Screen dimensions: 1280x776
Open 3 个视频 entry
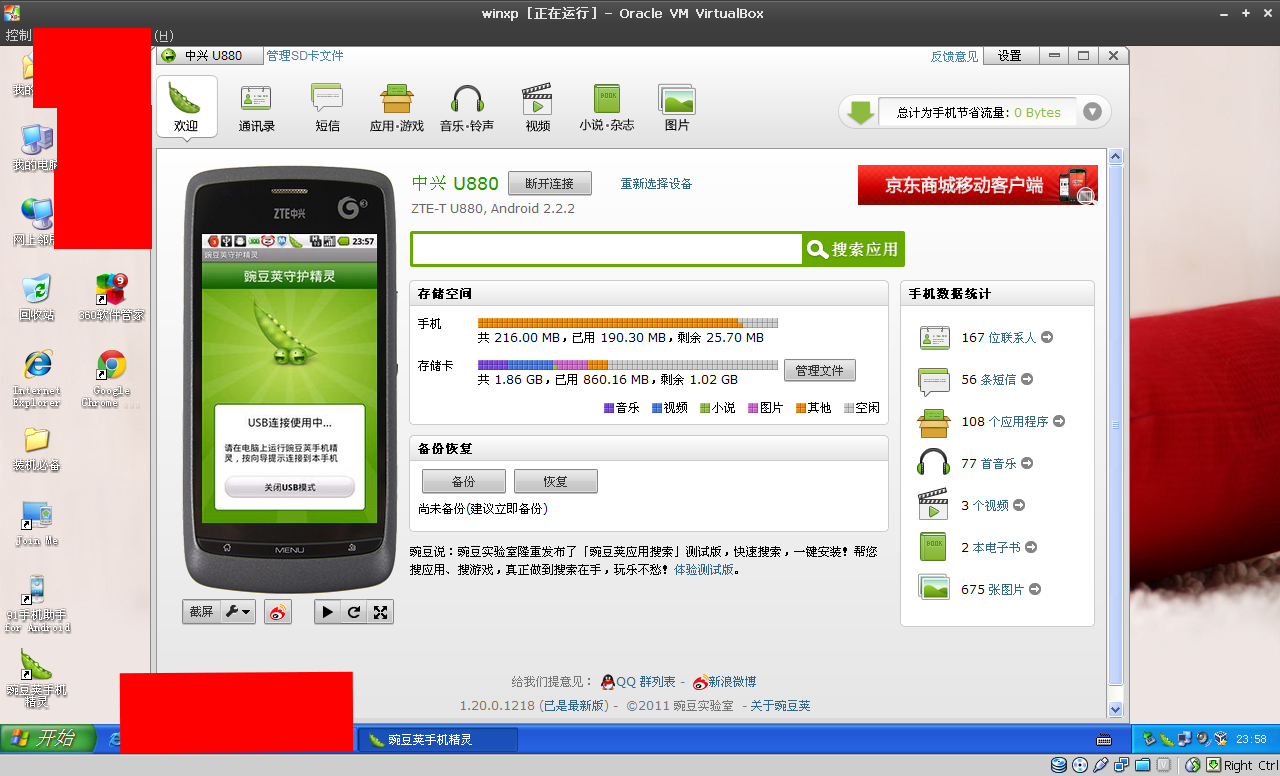993,506
